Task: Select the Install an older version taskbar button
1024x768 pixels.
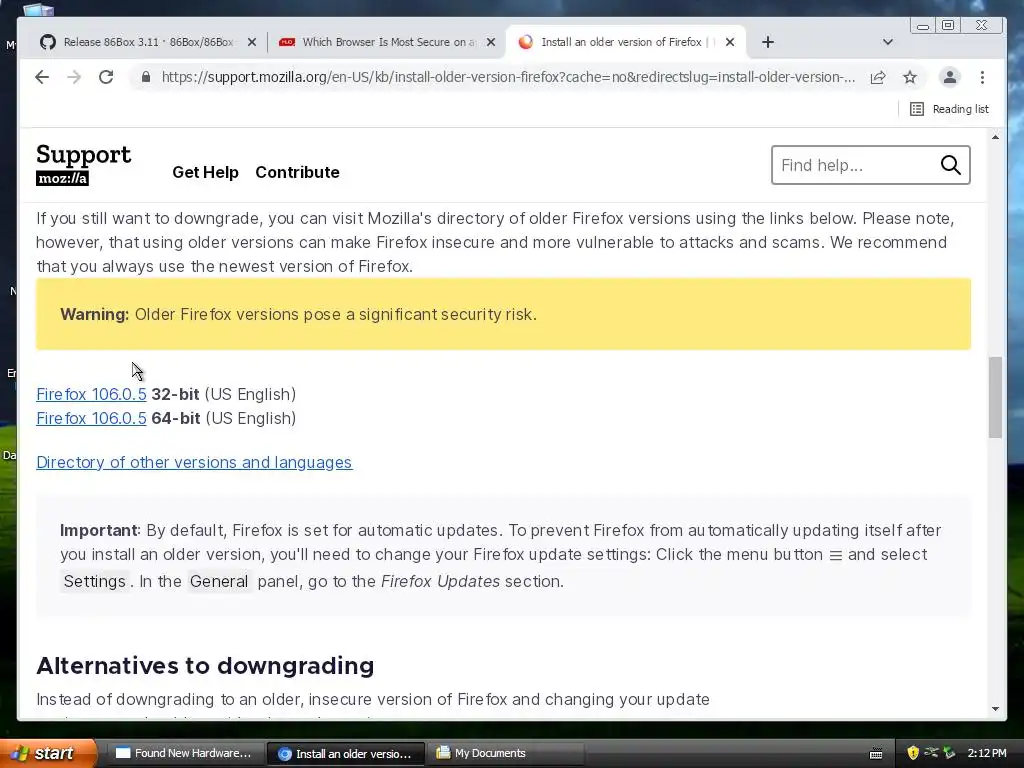Action: pyautogui.click(x=345, y=754)
